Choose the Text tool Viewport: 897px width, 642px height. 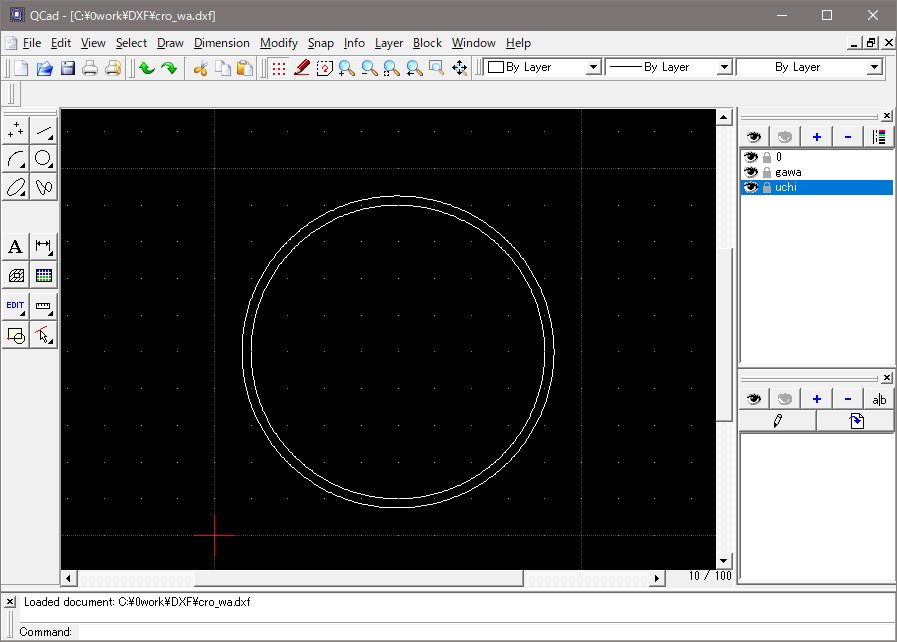coord(16,246)
